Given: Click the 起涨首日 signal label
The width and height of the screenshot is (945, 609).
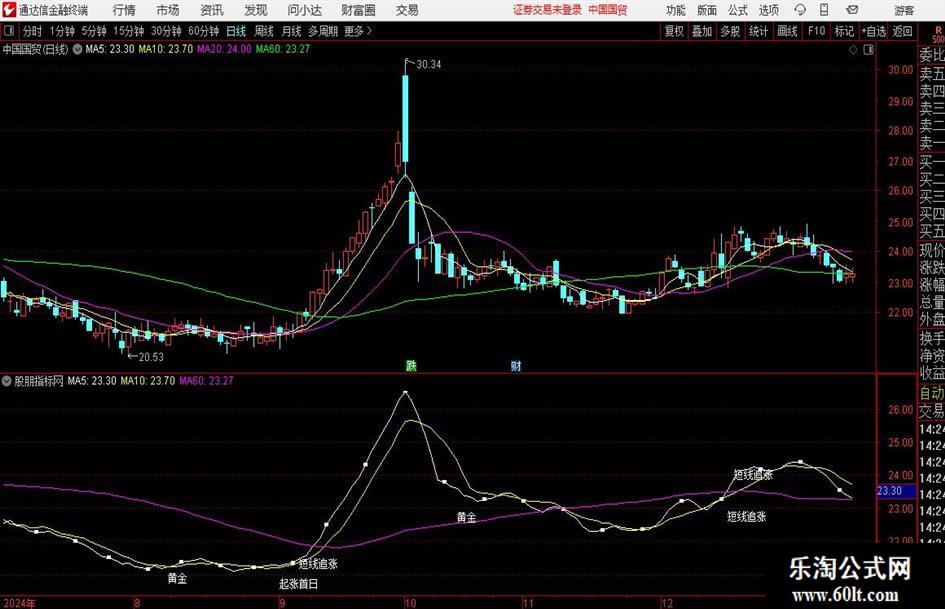Looking at the screenshot, I should 298,584.
